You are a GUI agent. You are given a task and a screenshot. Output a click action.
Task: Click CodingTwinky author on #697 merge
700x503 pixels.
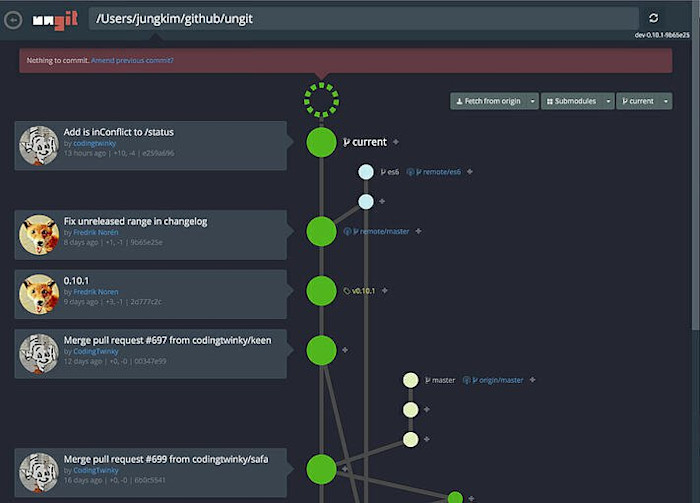tap(96, 352)
